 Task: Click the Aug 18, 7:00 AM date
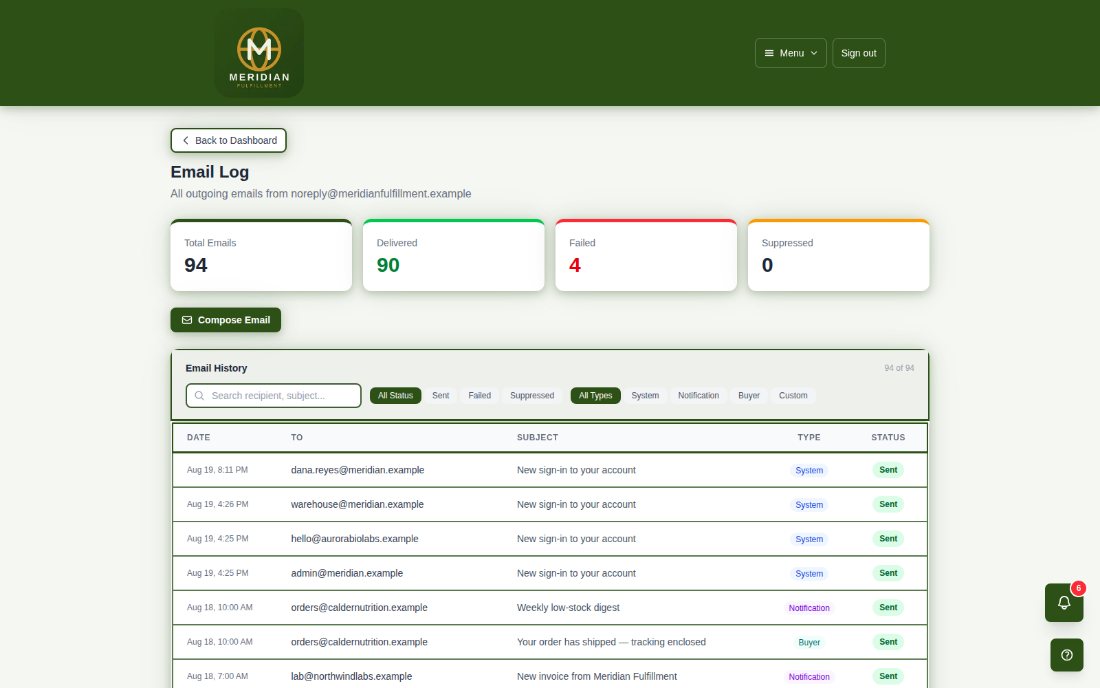(217, 676)
